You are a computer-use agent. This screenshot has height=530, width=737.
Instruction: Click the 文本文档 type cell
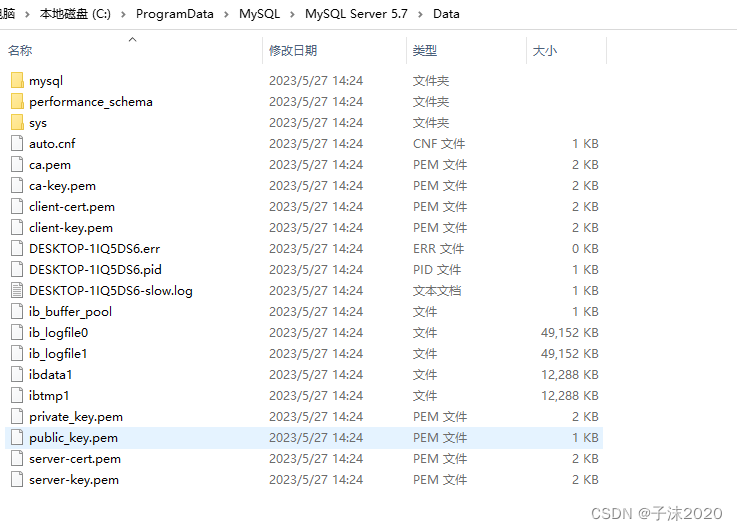(437, 291)
